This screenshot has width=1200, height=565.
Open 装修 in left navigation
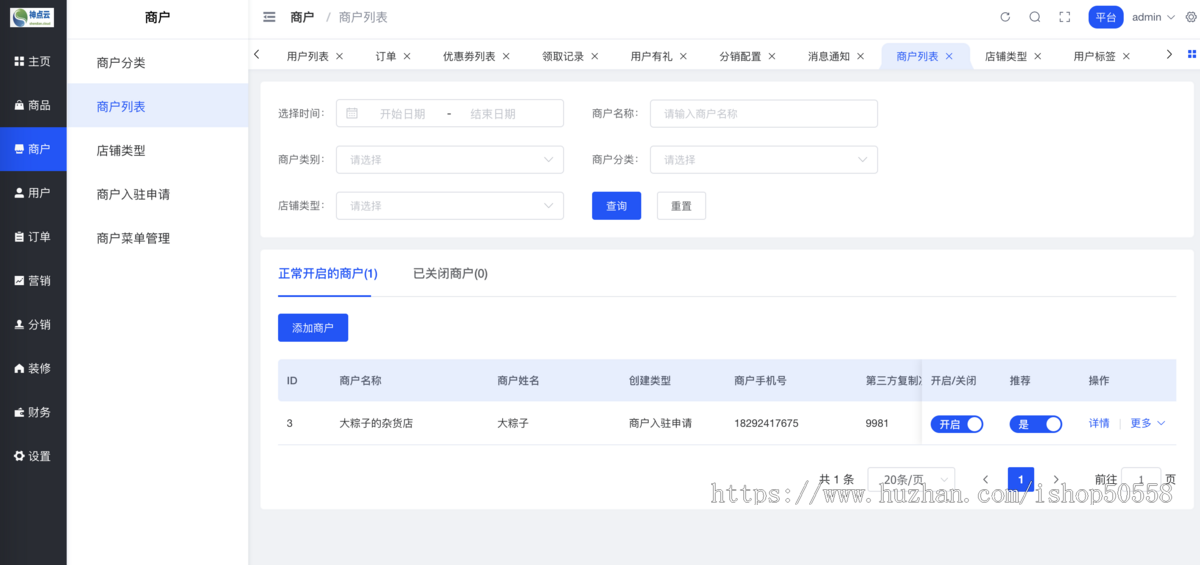pyautogui.click(x=33, y=368)
